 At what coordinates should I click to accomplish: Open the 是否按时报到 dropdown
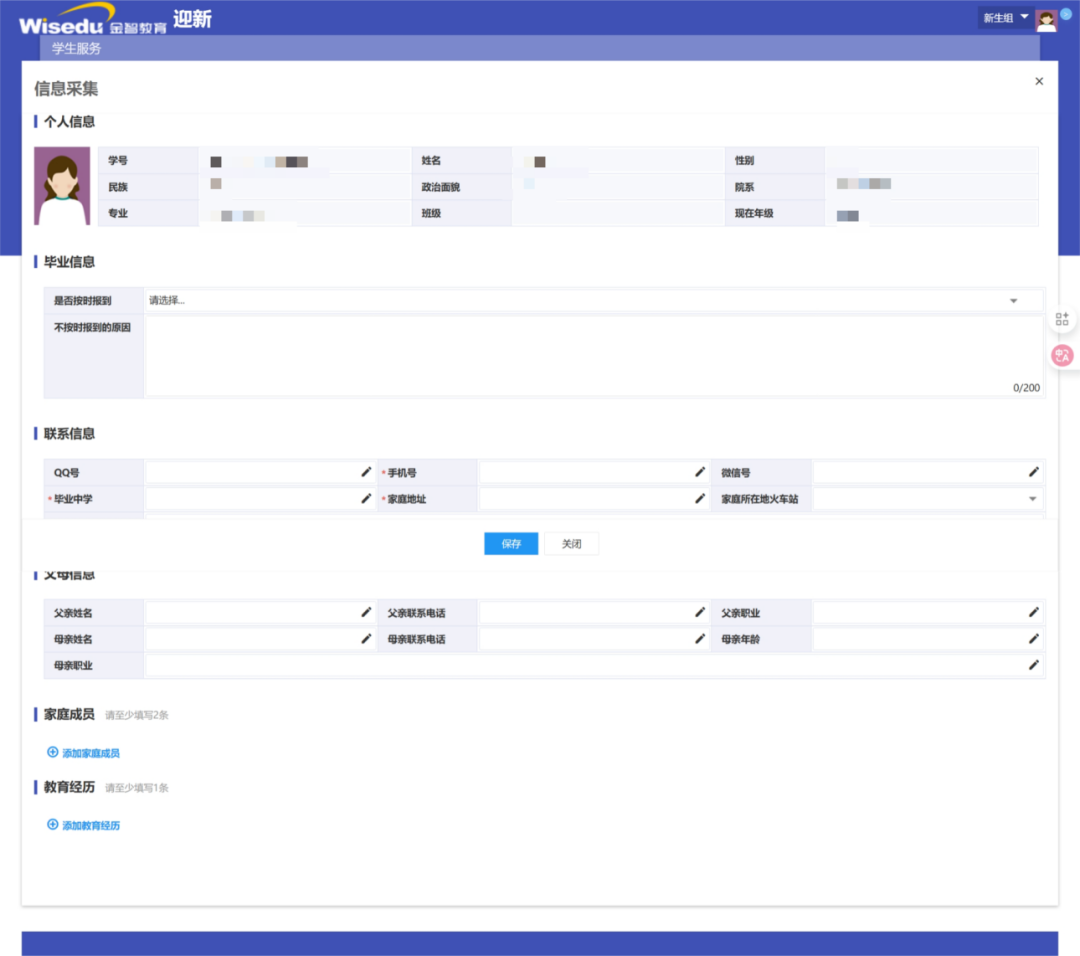pos(593,301)
